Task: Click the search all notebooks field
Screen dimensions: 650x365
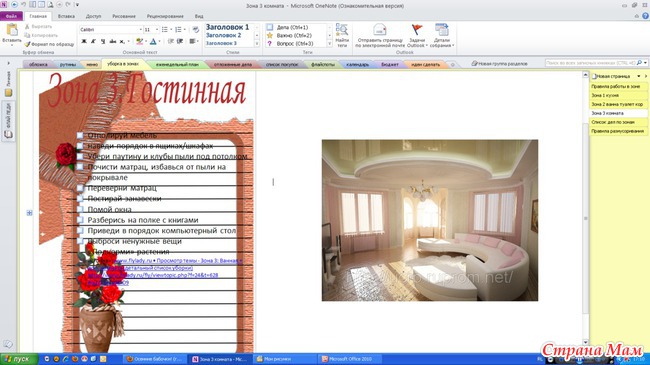Action: pyautogui.click(x=591, y=63)
